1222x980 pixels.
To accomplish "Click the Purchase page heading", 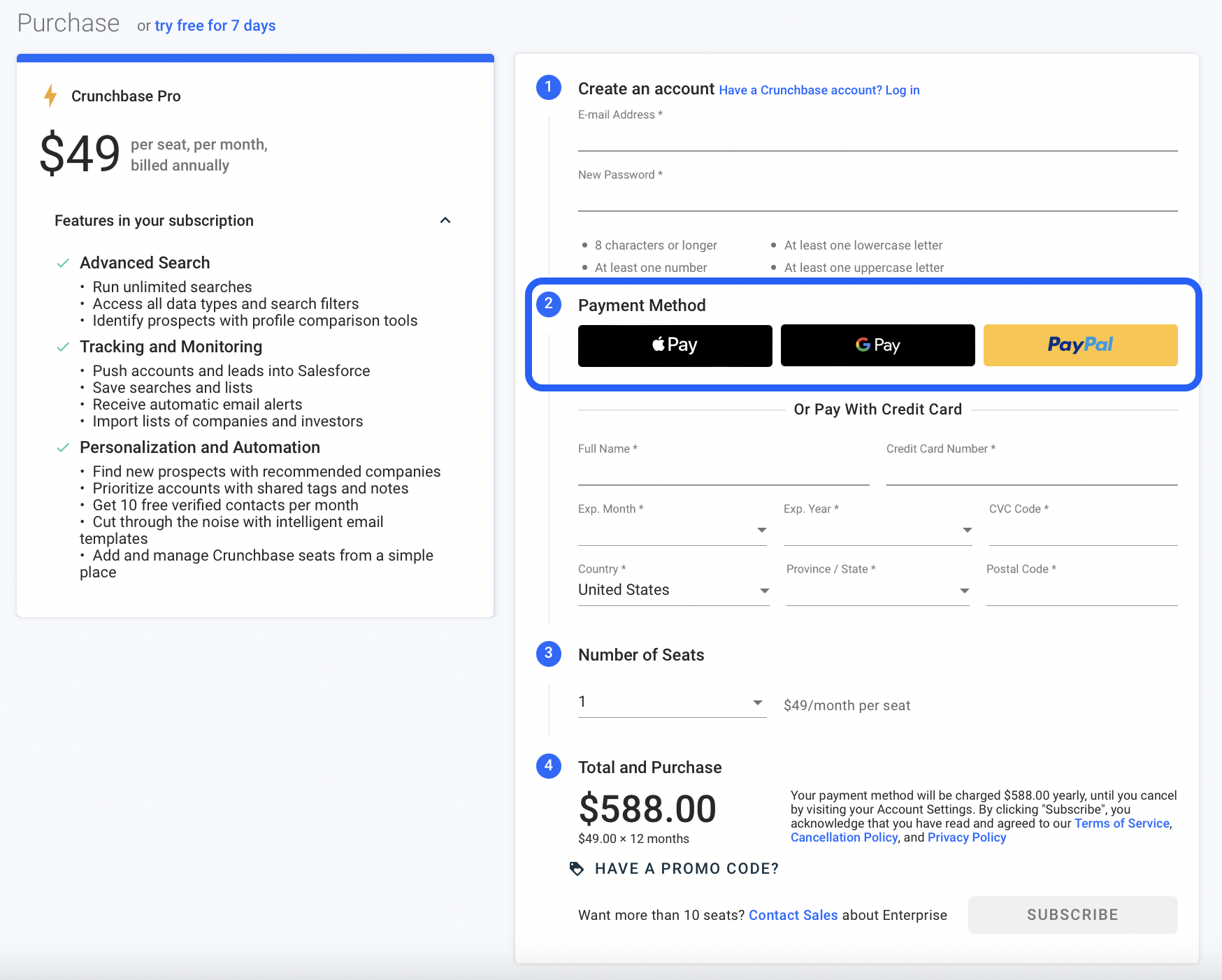I will tap(69, 23).
